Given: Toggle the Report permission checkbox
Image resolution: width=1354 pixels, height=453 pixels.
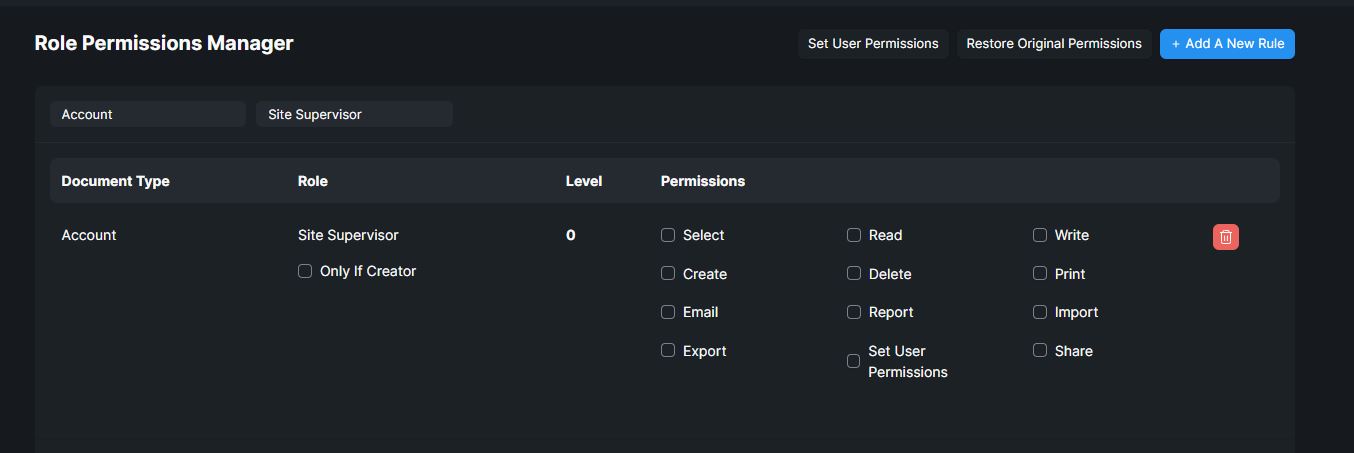Looking at the screenshot, I should pos(854,312).
